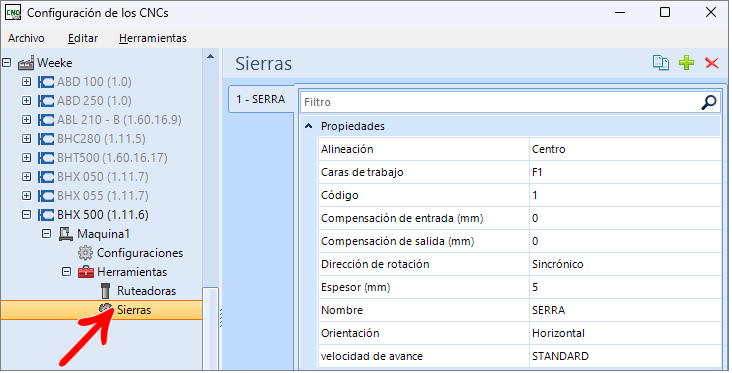Click the BHX 055 machine icon

click(46, 196)
